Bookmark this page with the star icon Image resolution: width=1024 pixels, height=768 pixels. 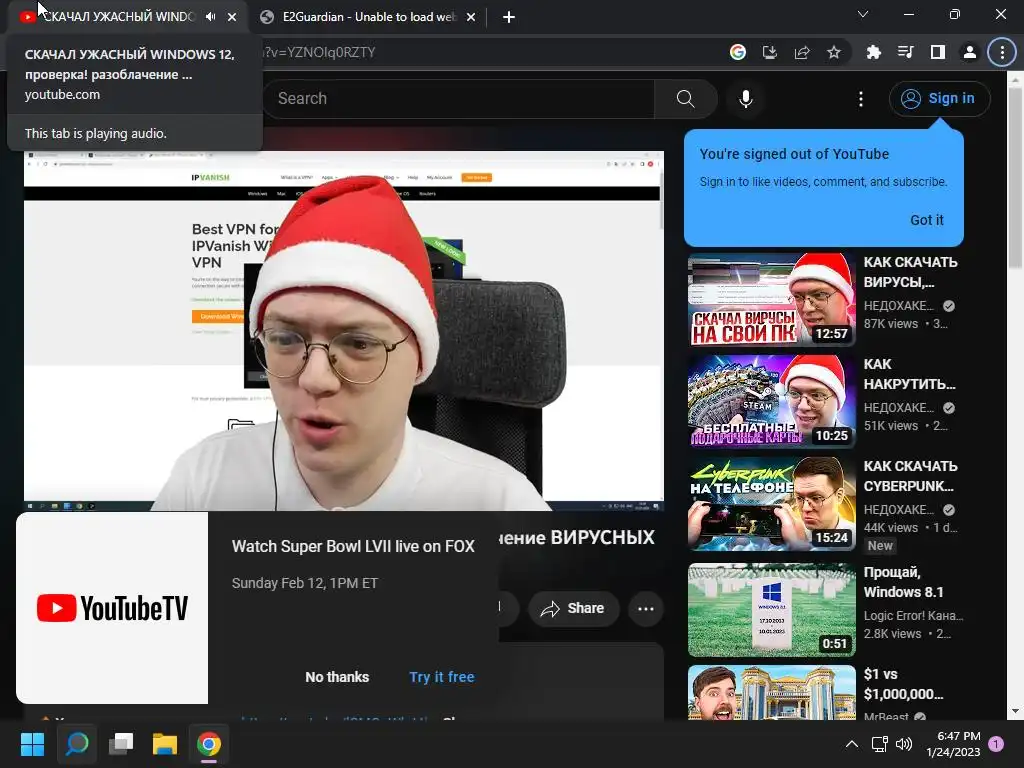click(834, 52)
